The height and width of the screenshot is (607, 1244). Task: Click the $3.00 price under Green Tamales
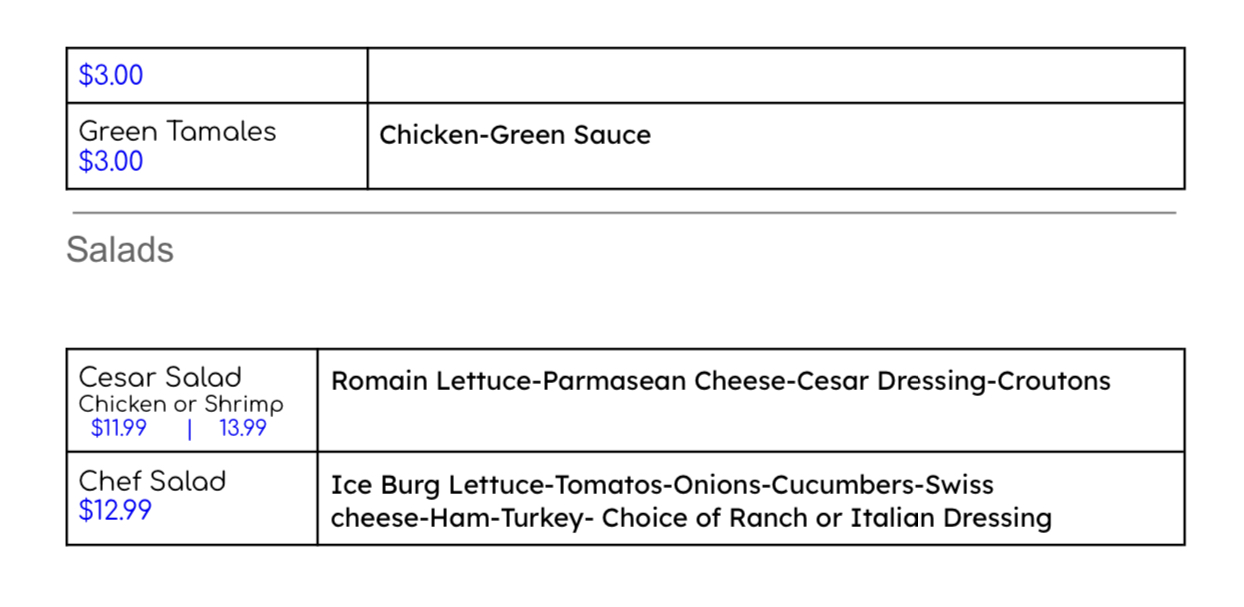(x=111, y=161)
